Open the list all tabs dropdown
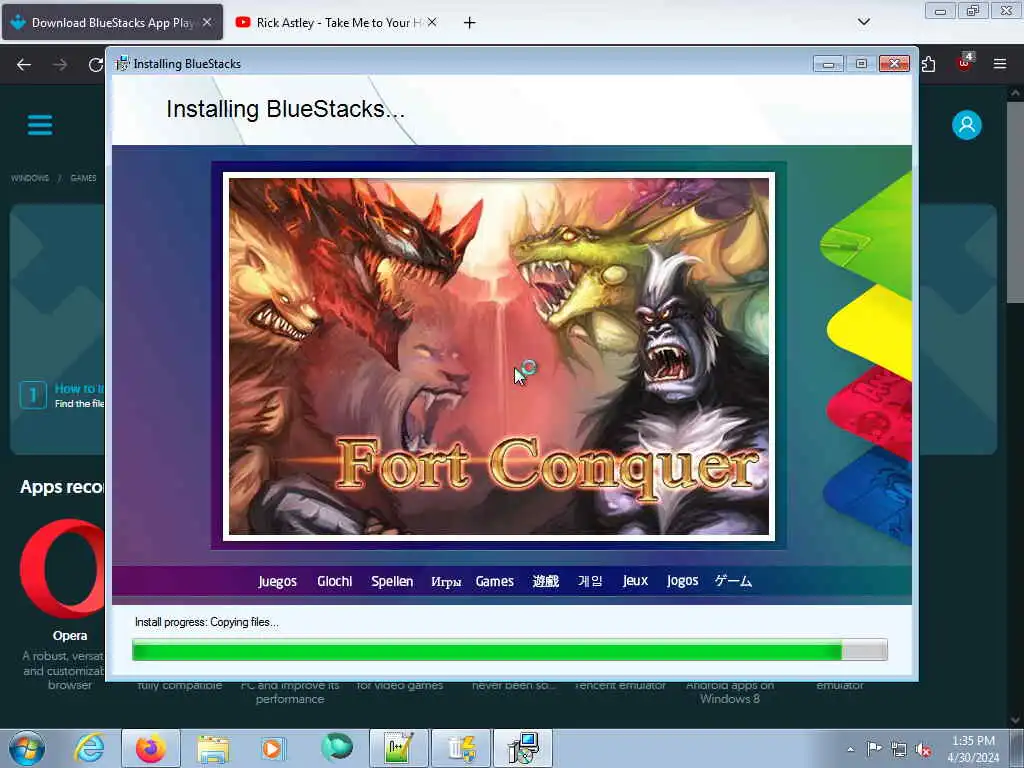The height and width of the screenshot is (768, 1024). click(863, 22)
